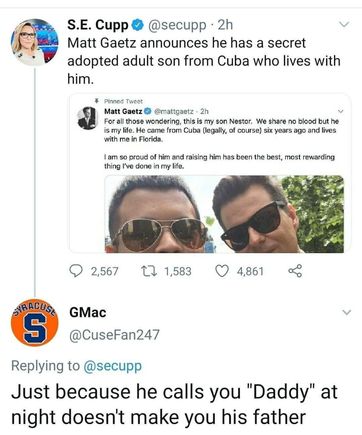Screen dimensions: 362x435
Task: Click the pinned tweet pin icon
Action: (97, 101)
